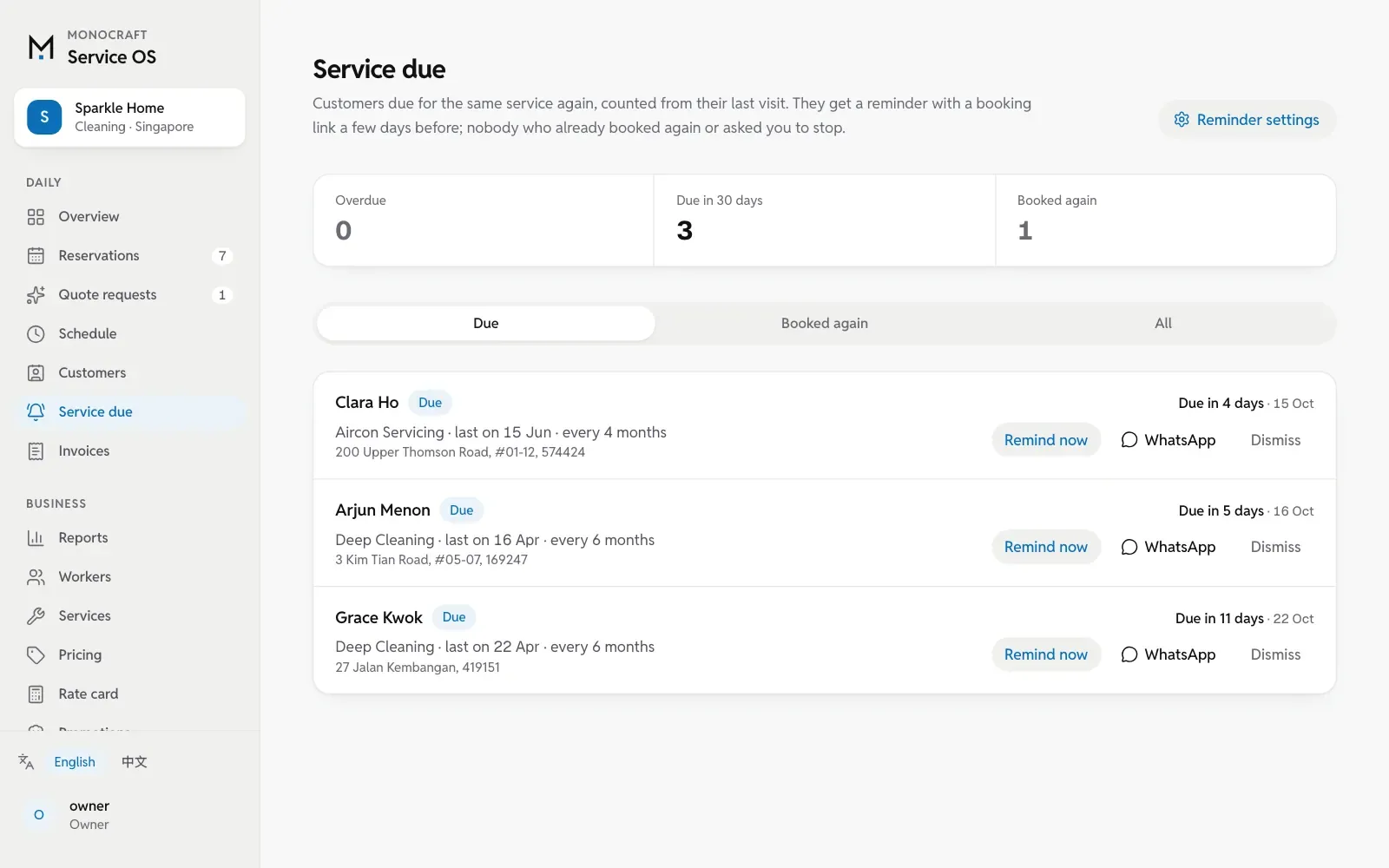The image size is (1389, 868).
Task: Remind Grace Kwok now
Action: 1046,654
